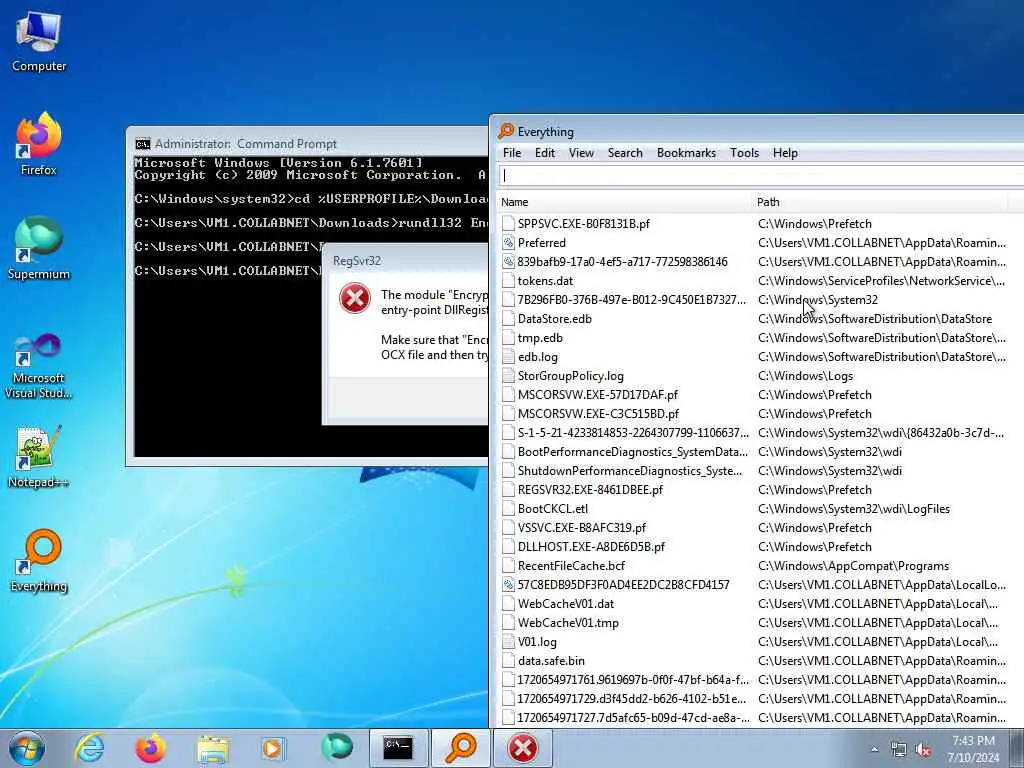Screen dimensions: 1024x768
Task: Sort results by Path column header
Action: tap(880, 202)
